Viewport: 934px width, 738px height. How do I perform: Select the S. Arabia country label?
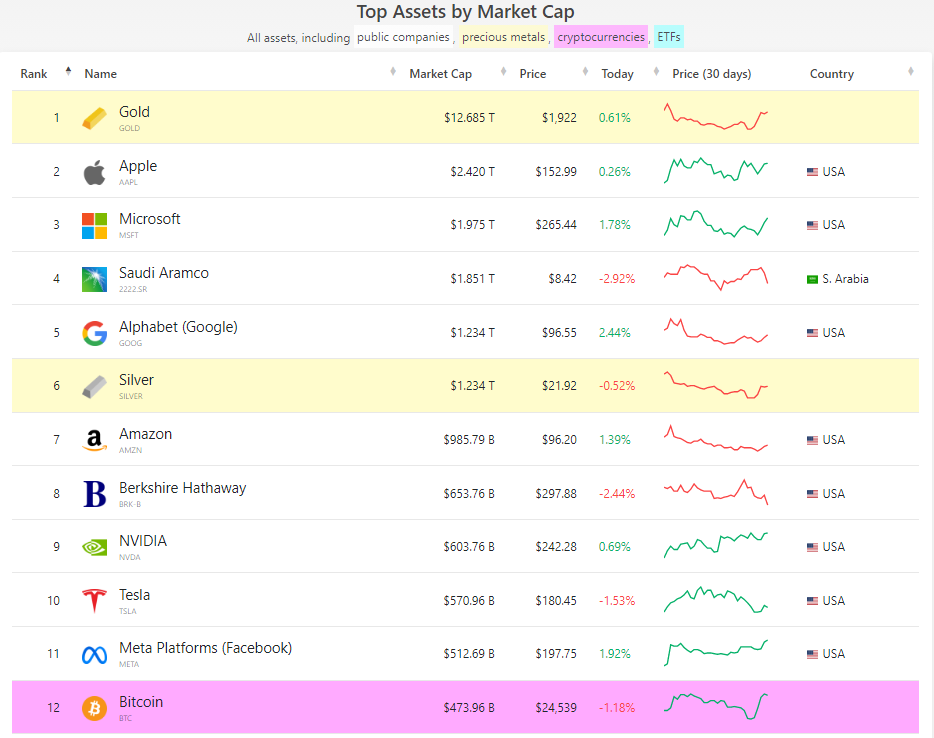tap(845, 279)
